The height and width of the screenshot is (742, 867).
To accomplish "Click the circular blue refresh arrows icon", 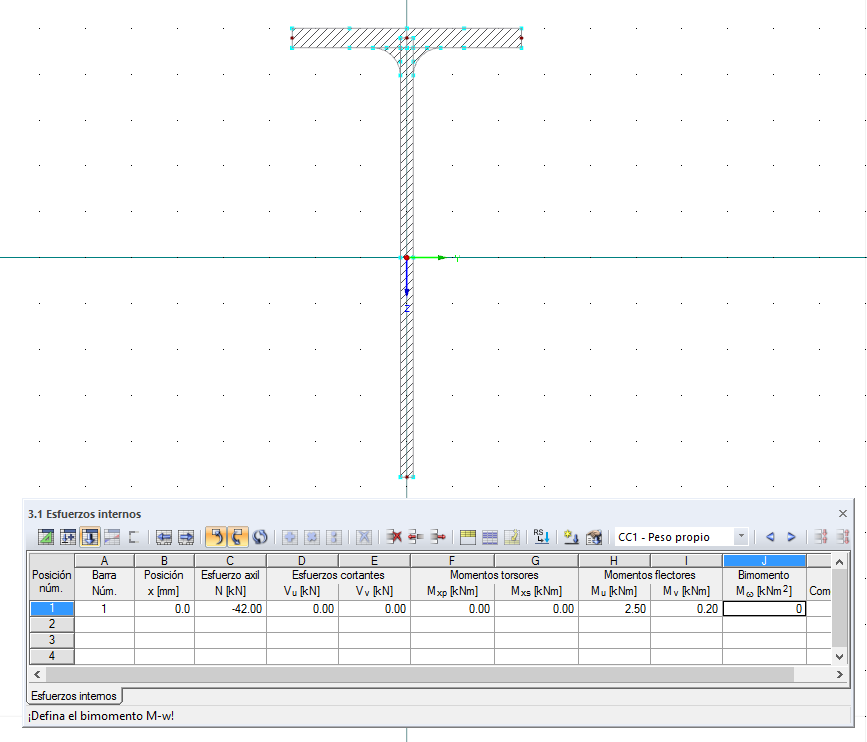I will tap(260, 537).
